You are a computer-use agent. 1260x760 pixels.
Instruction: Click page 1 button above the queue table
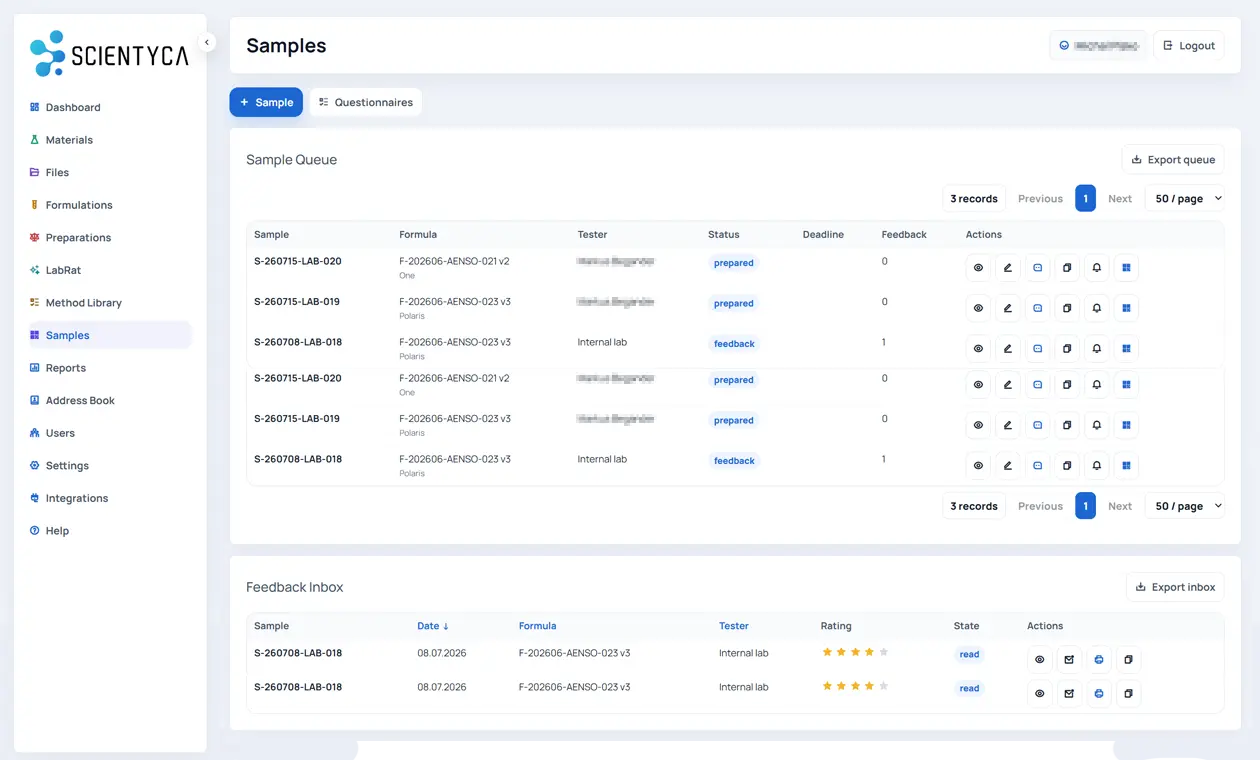tap(1085, 198)
